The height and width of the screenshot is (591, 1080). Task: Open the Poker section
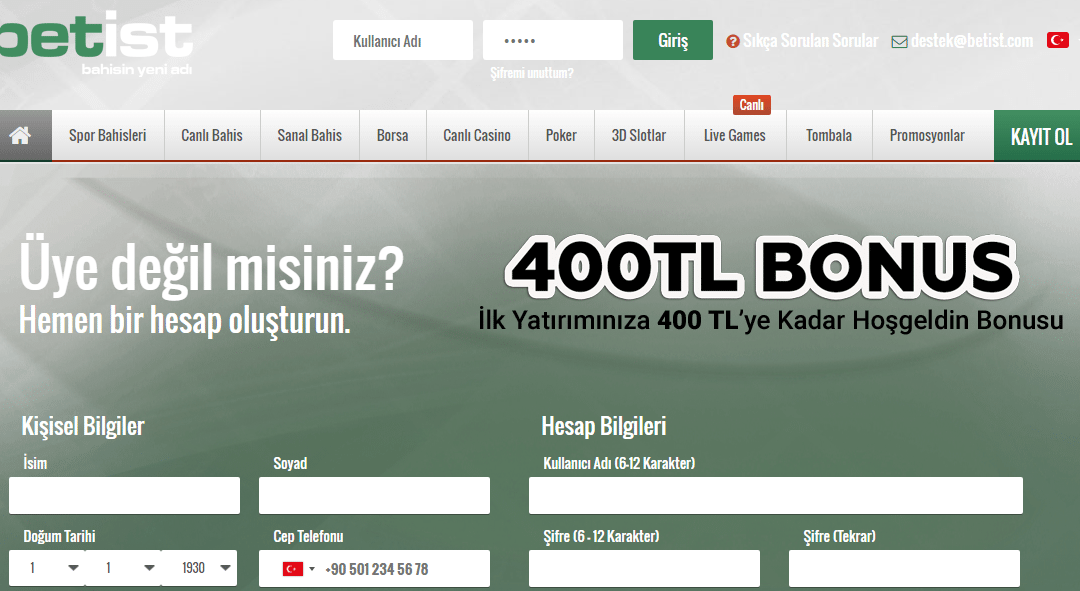click(561, 136)
